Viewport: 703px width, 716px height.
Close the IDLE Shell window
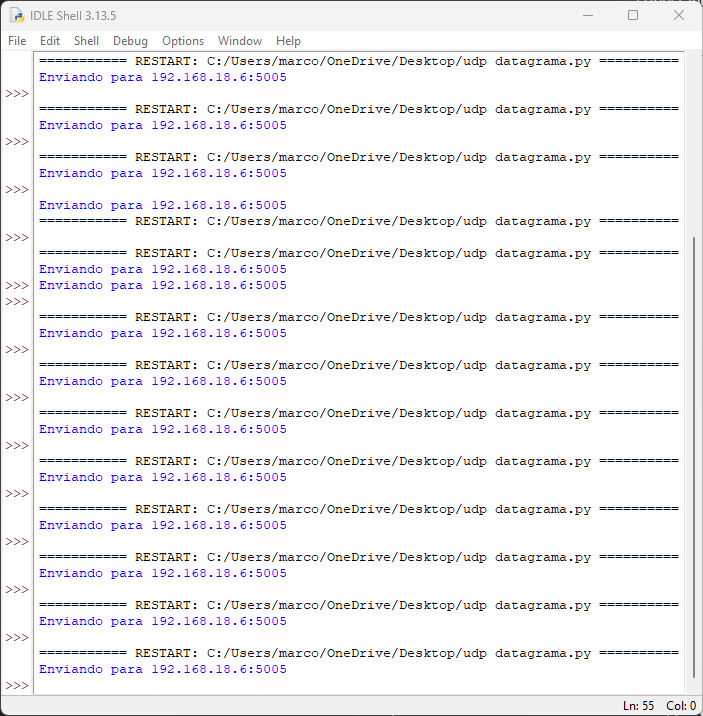[x=679, y=16]
